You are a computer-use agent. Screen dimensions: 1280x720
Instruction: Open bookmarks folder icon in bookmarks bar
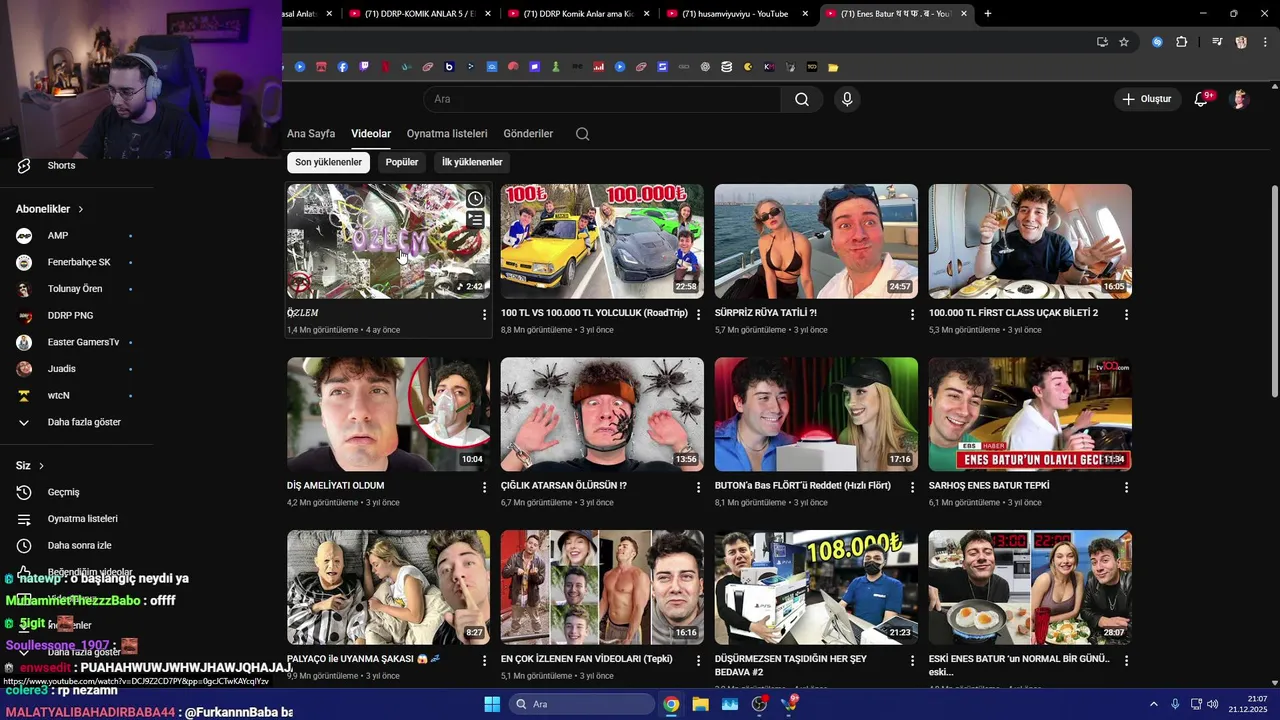click(x=833, y=67)
